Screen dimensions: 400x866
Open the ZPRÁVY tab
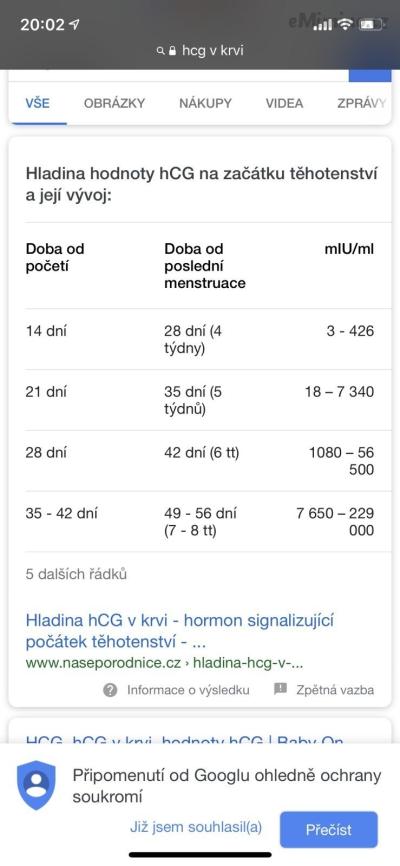pos(361,103)
